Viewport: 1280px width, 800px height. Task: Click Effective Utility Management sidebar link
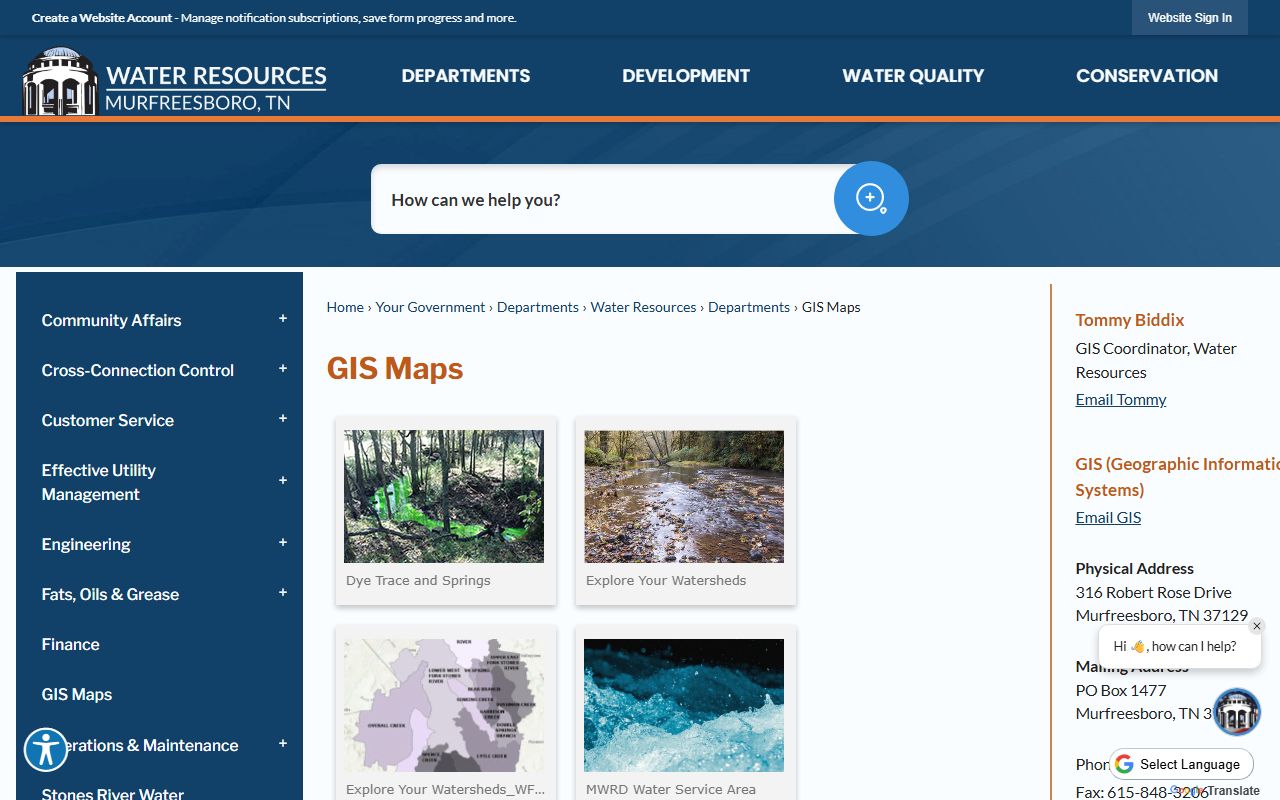click(99, 482)
